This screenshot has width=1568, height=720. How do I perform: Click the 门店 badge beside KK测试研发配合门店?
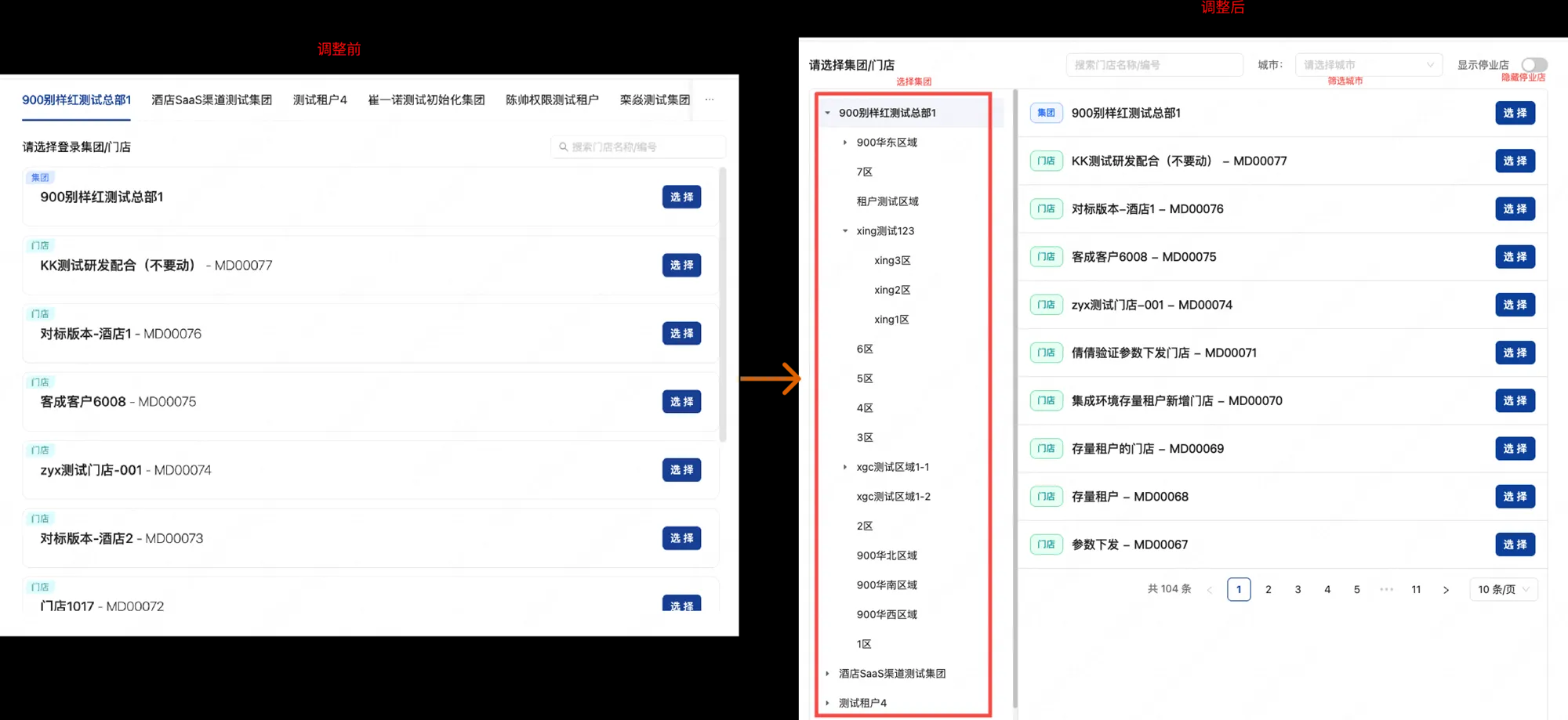click(x=40, y=245)
